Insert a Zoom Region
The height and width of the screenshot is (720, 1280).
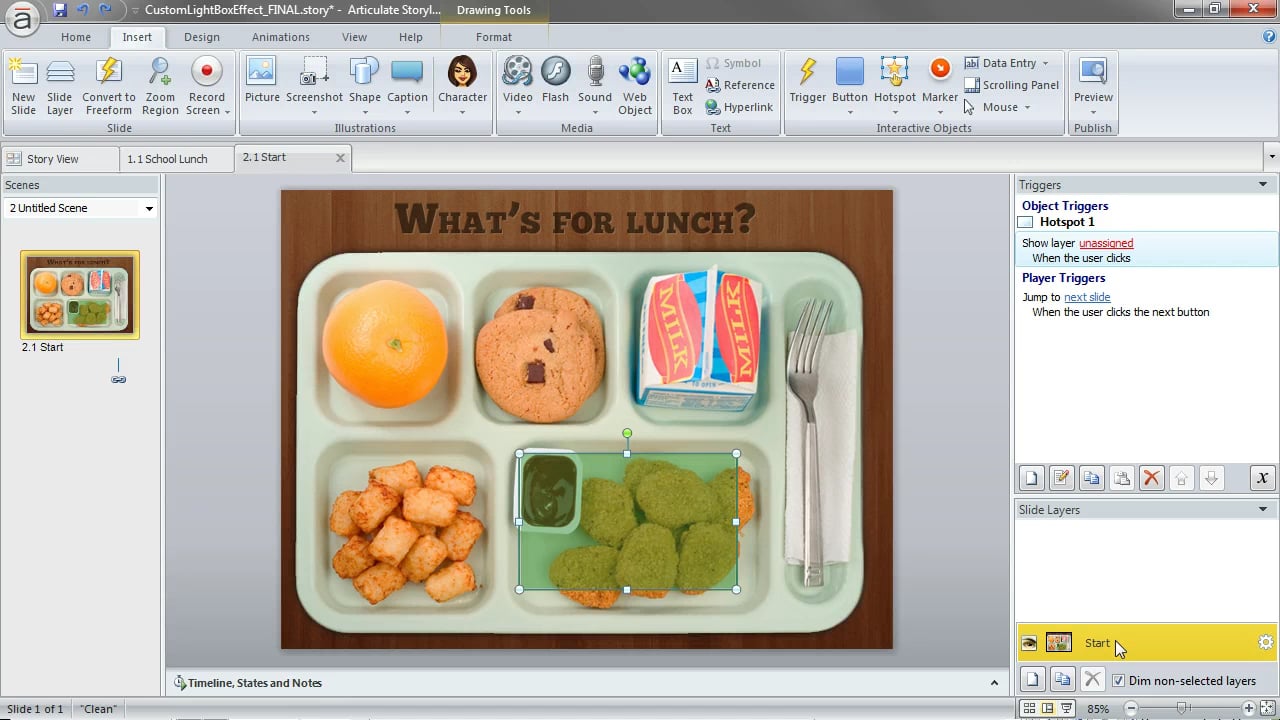[x=160, y=87]
